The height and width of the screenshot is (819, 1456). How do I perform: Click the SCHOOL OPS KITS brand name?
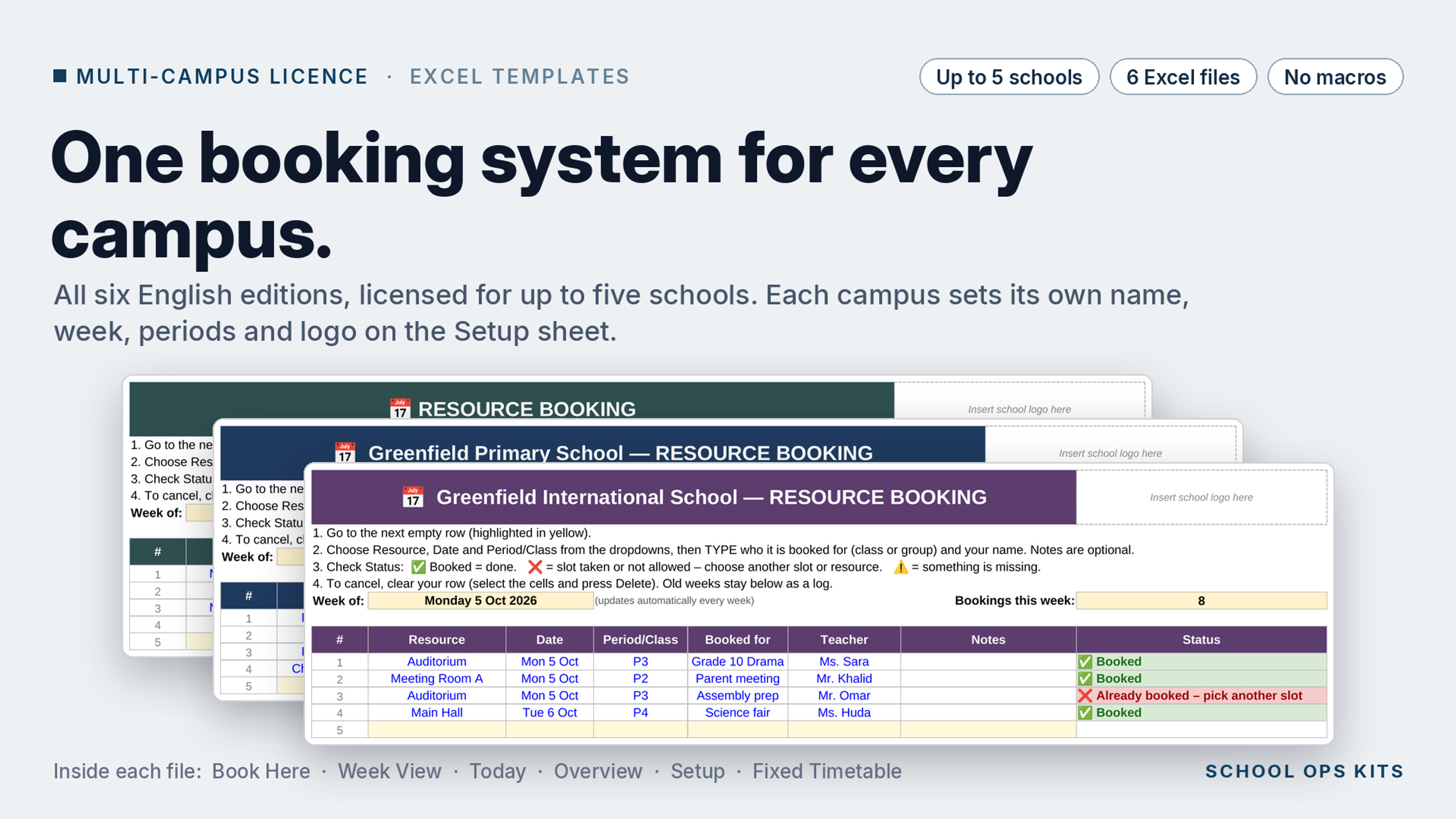coord(1305,771)
